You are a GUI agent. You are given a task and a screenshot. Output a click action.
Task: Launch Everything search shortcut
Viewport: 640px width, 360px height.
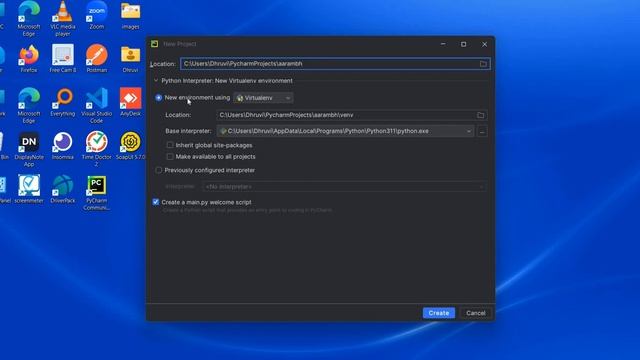[62, 102]
